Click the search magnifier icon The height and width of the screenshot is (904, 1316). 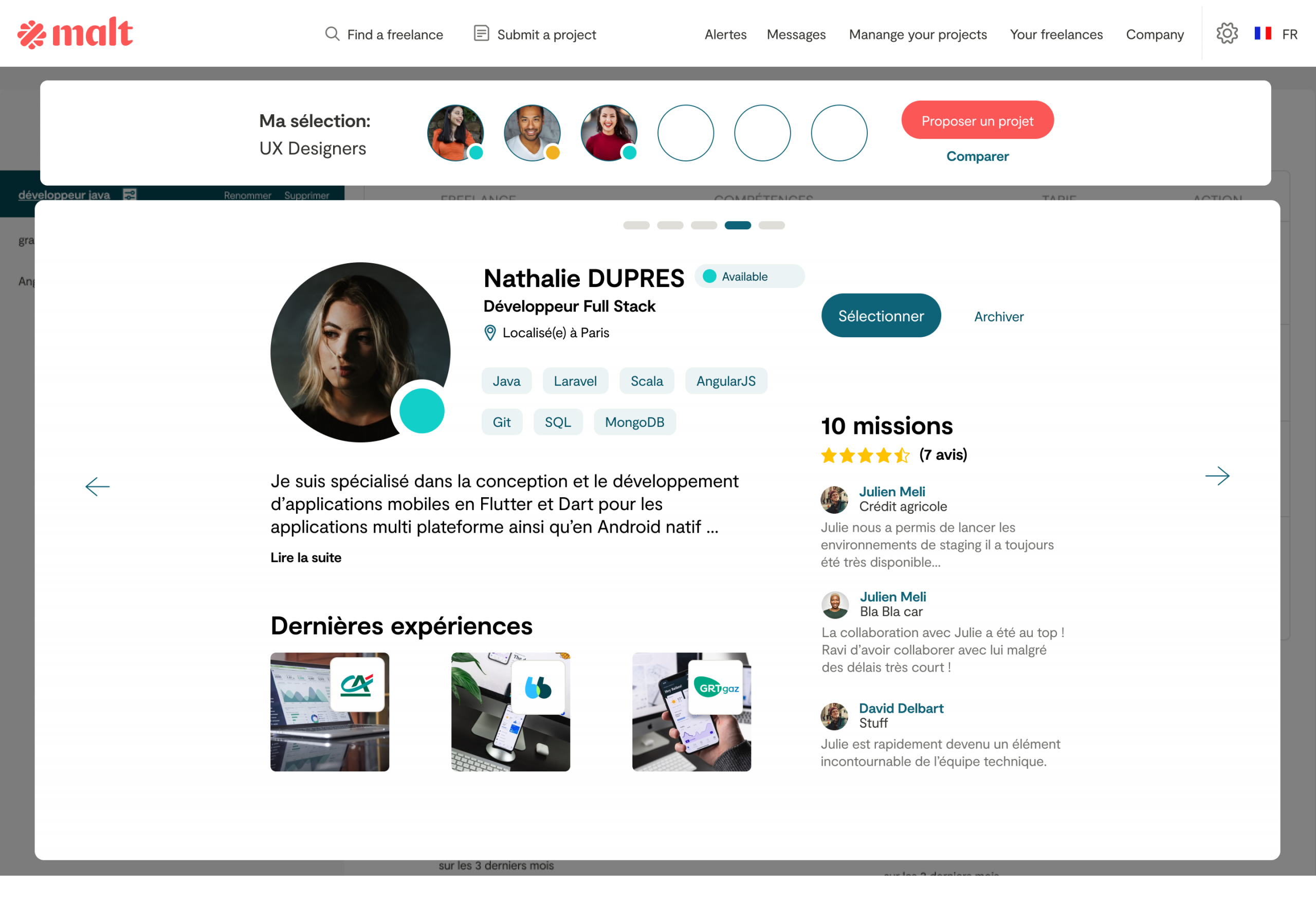(x=333, y=34)
